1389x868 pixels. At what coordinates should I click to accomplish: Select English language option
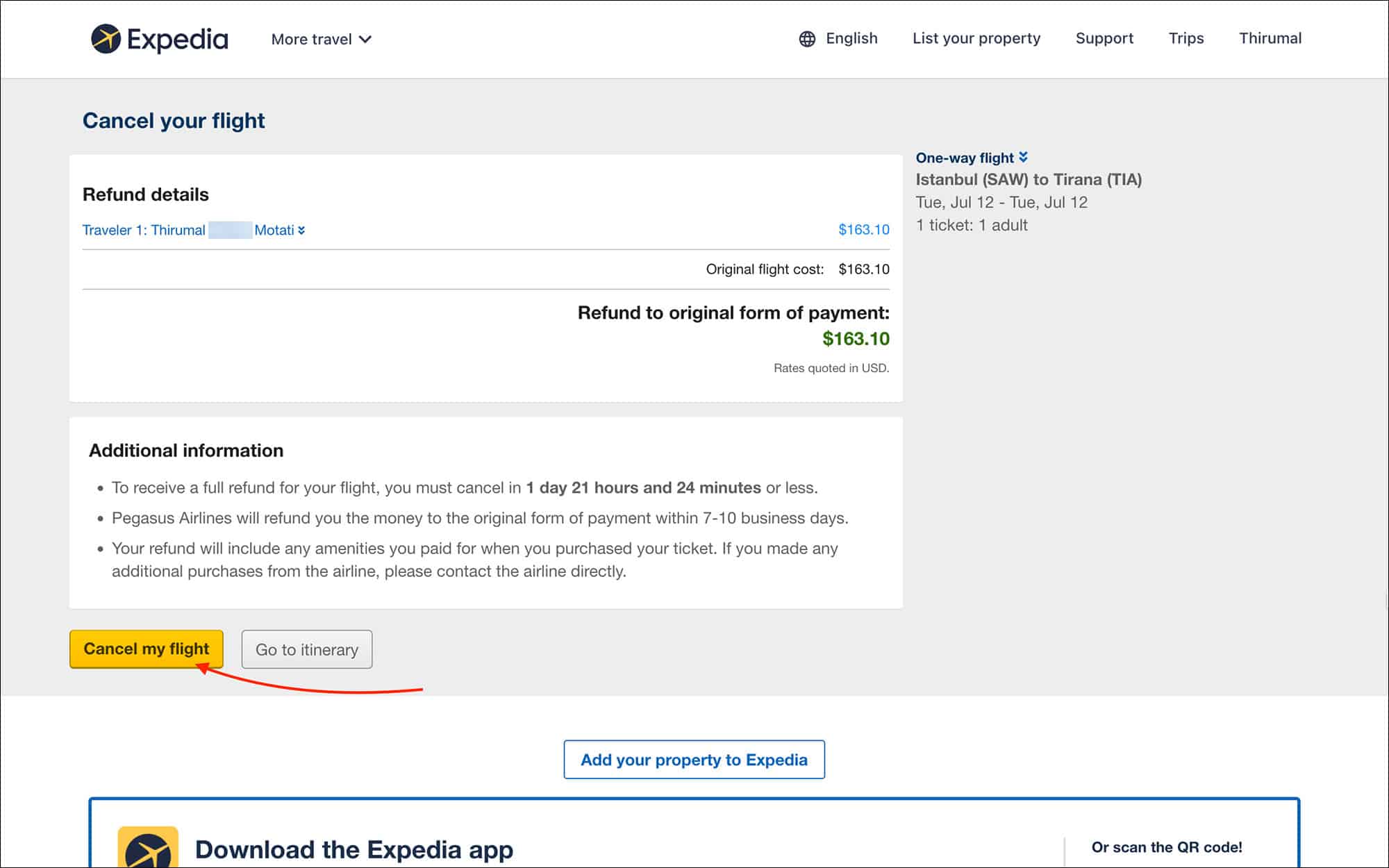[851, 38]
